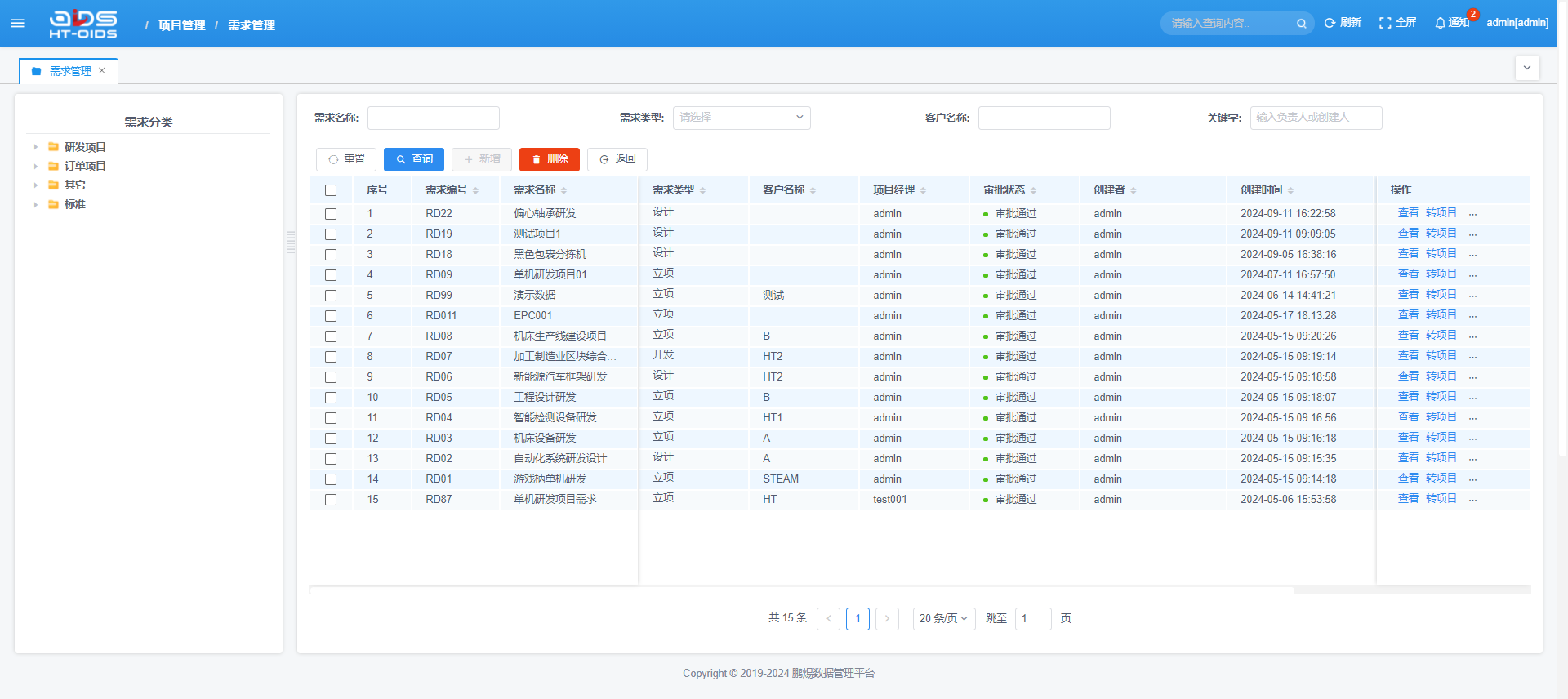Click the blue 查询 button
Viewport: 1568px width, 699px height.
pos(414,159)
